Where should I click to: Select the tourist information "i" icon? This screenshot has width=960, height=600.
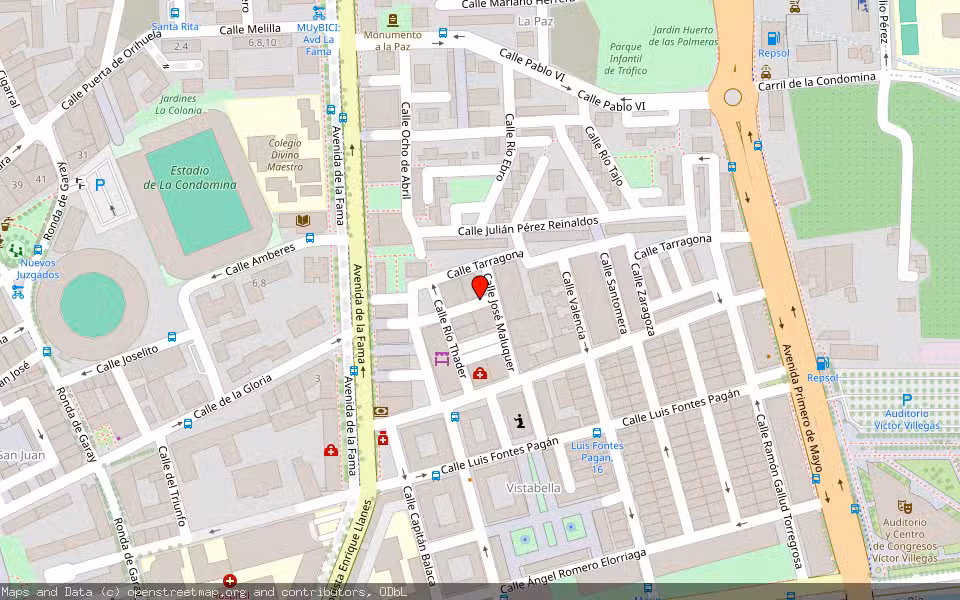tap(519, 421)
